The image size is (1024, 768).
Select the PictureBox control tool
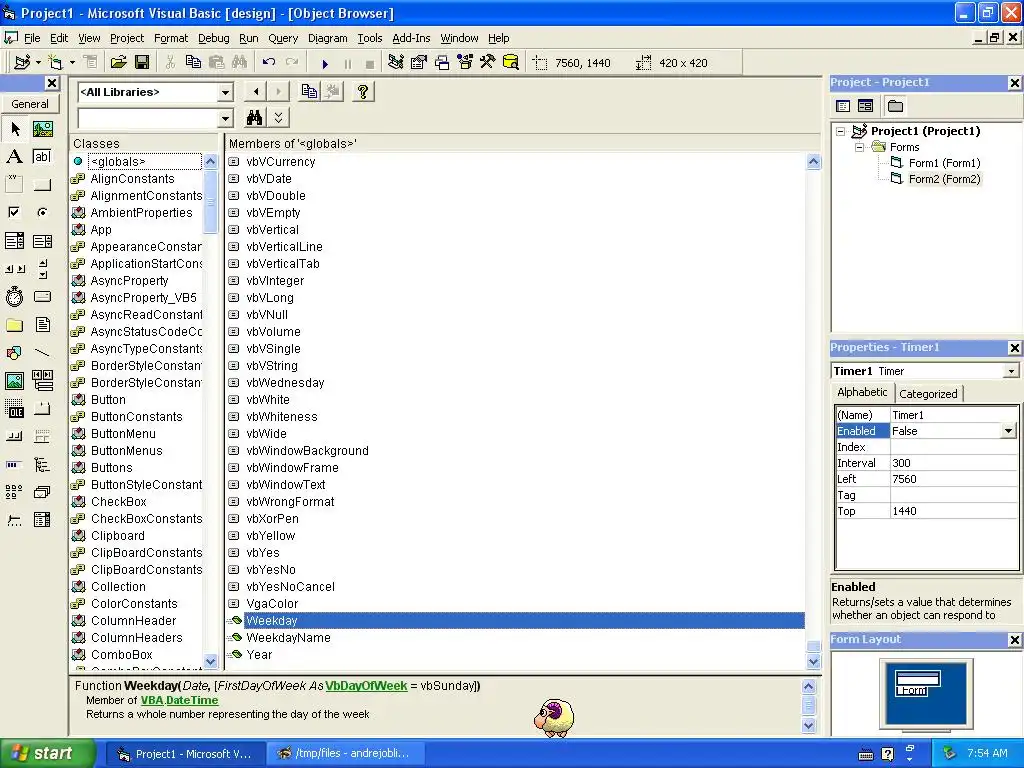[42, 129]
